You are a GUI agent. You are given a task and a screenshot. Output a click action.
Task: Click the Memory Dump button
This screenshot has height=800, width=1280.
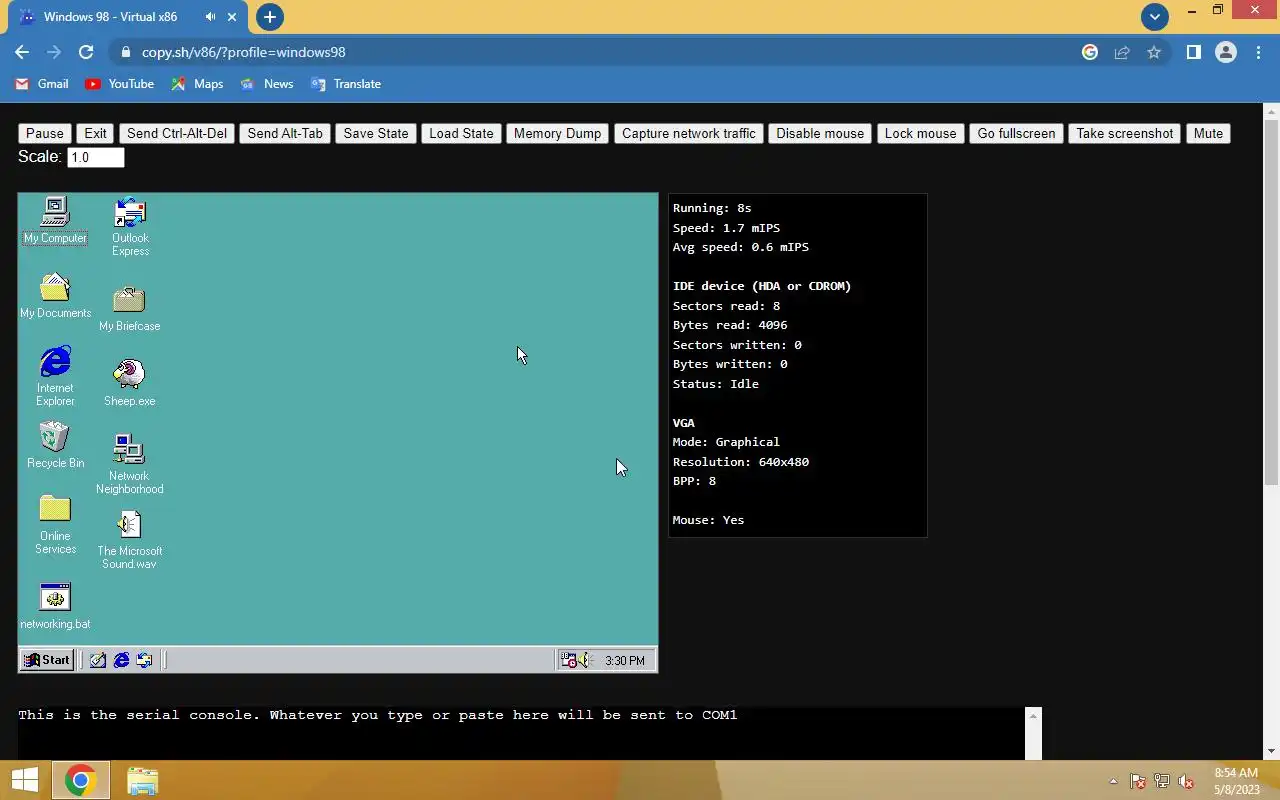(x=558, y=133)
